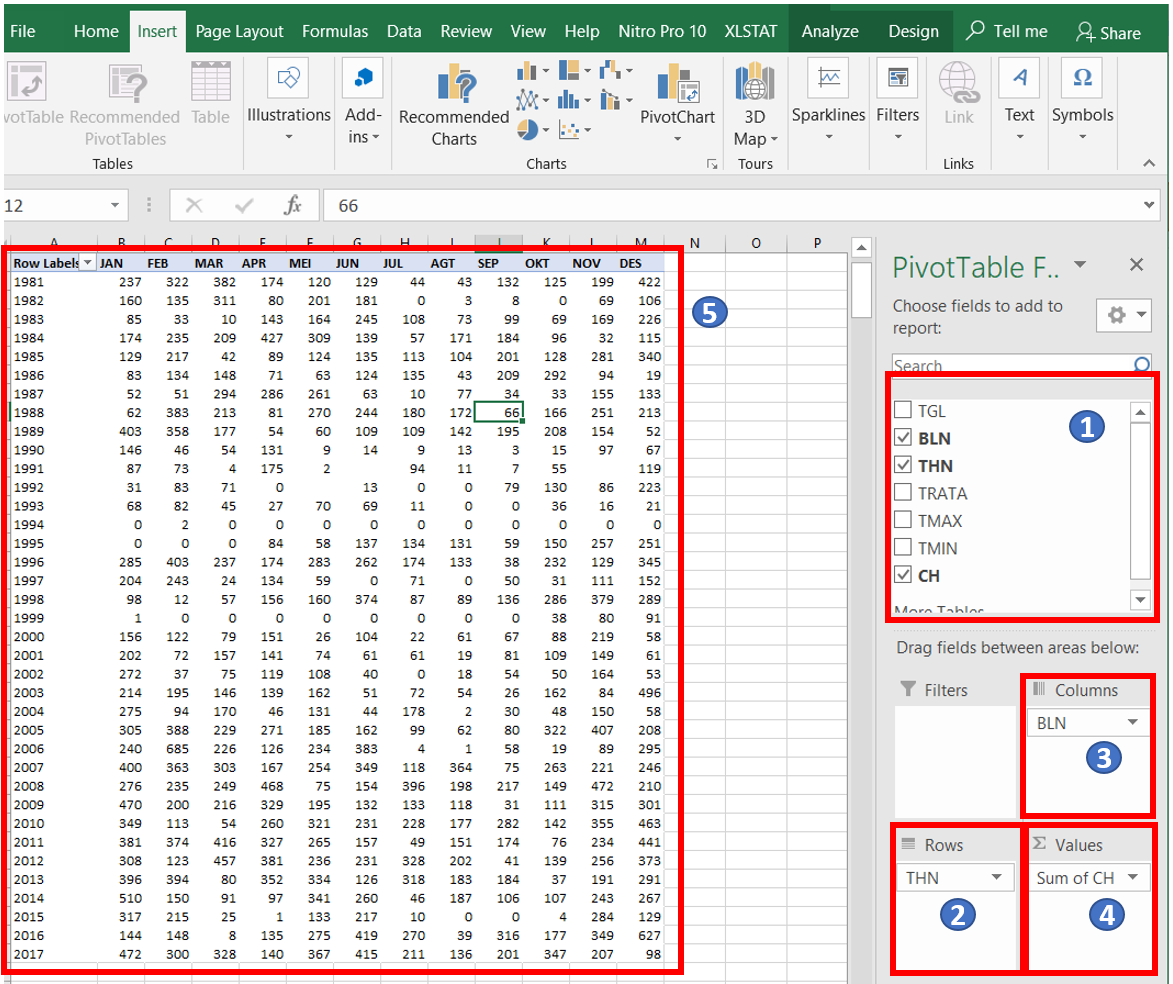
Task: Check the TGL field
Action: [903, 410]
